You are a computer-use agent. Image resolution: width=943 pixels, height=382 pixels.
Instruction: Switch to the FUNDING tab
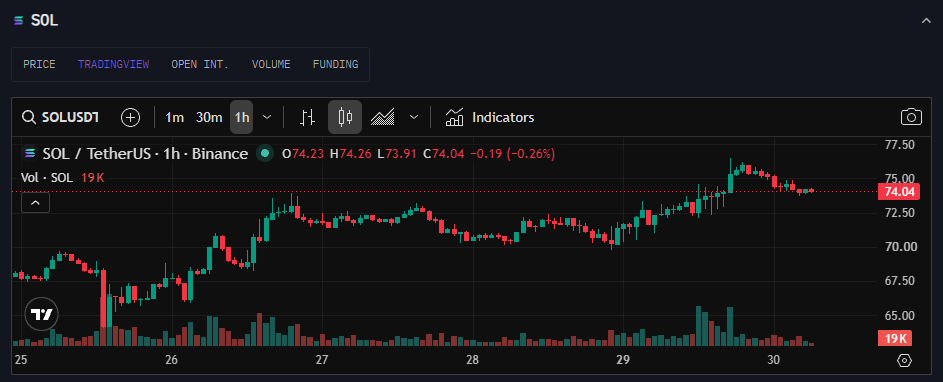[335, 64]
